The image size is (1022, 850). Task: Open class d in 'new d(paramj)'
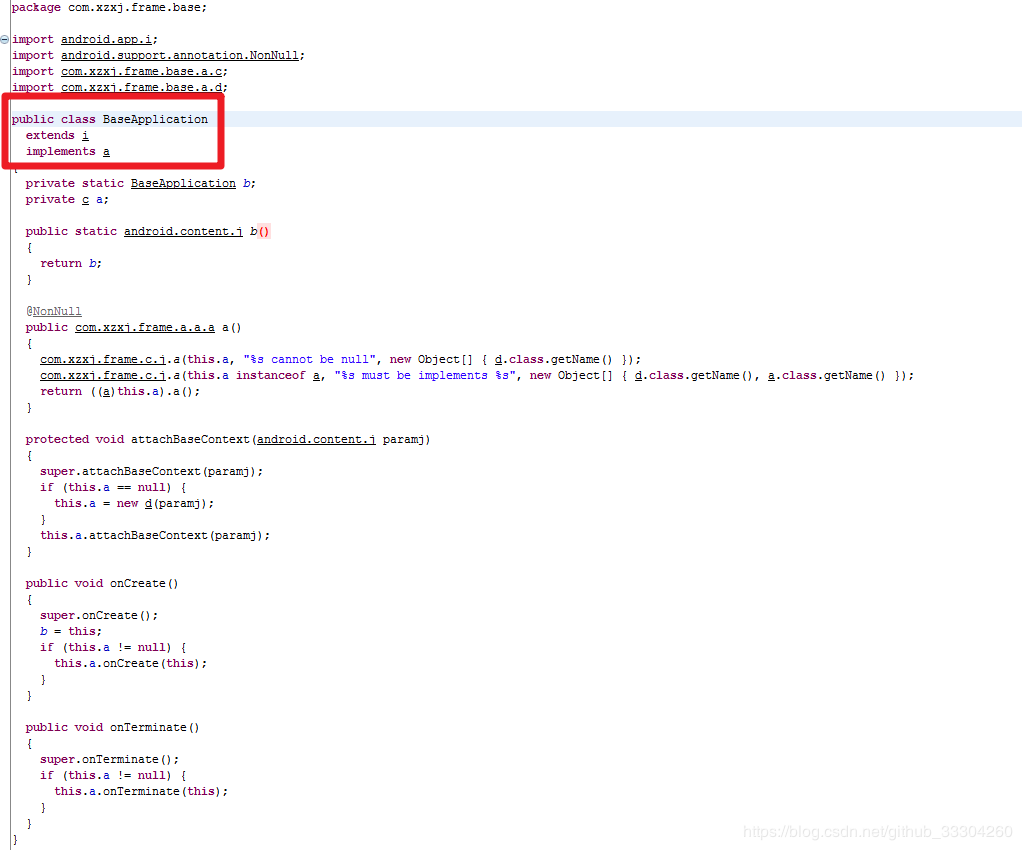click(148, 503)
